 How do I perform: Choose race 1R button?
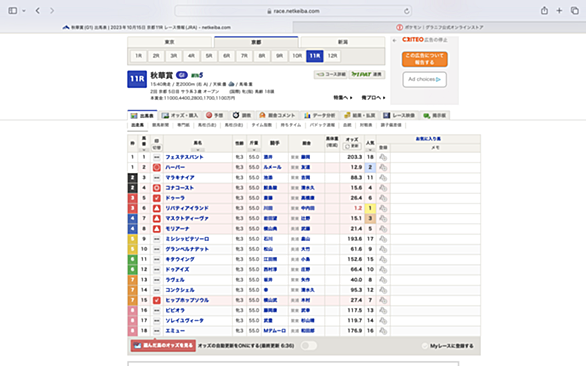click(x=138, y=56)
